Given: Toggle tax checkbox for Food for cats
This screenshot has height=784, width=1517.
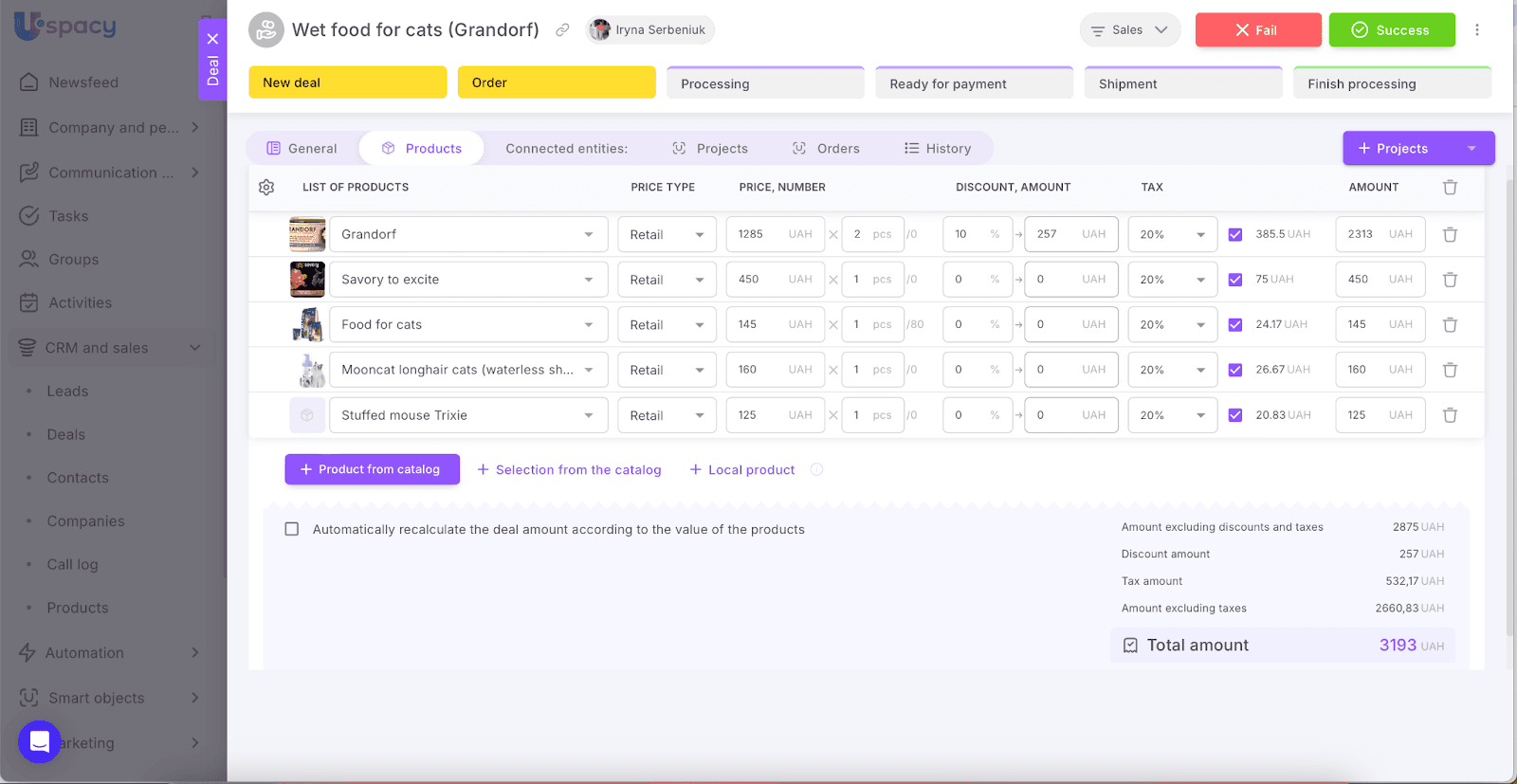Looking at the screenshot, I should (1234, 325).
